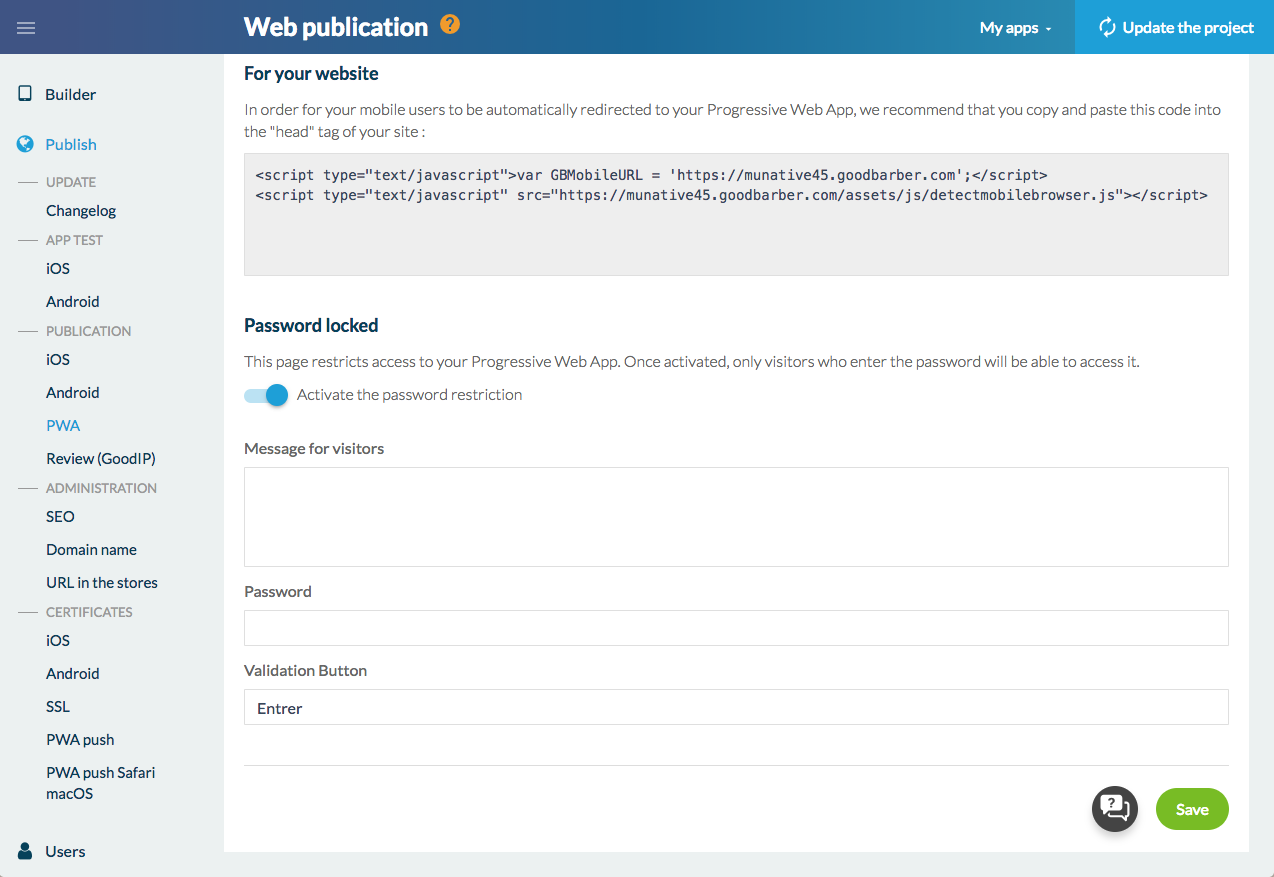Click the Users person icon
Screen dimensions: 1274x877
(26, 851)
